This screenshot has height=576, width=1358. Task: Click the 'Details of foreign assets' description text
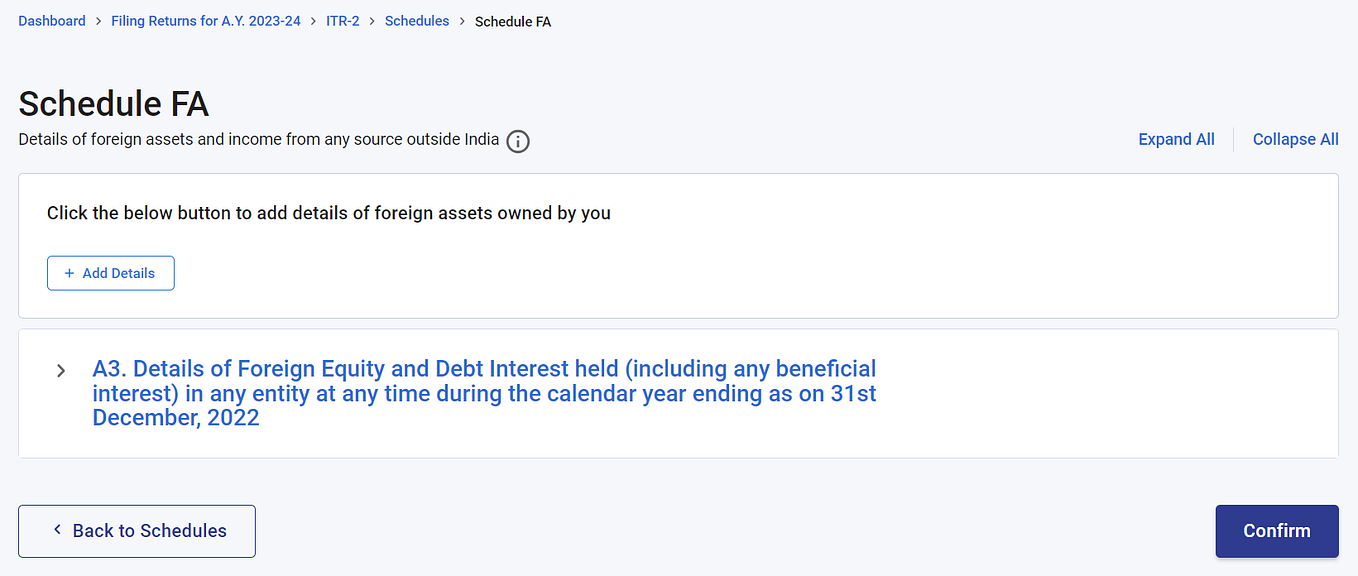click(259, 139)
